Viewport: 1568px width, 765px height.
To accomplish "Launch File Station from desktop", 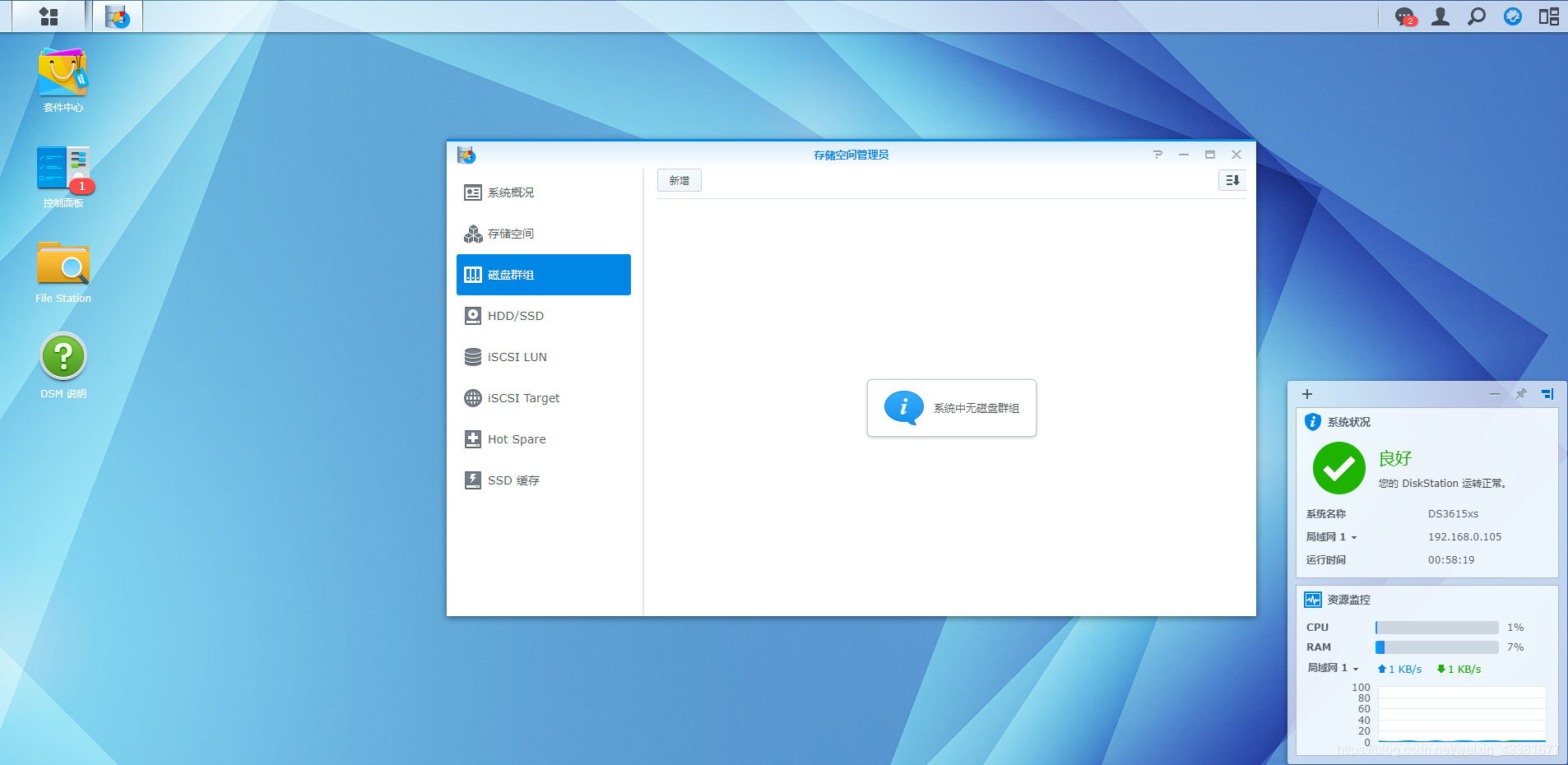I will click(63, 265).
